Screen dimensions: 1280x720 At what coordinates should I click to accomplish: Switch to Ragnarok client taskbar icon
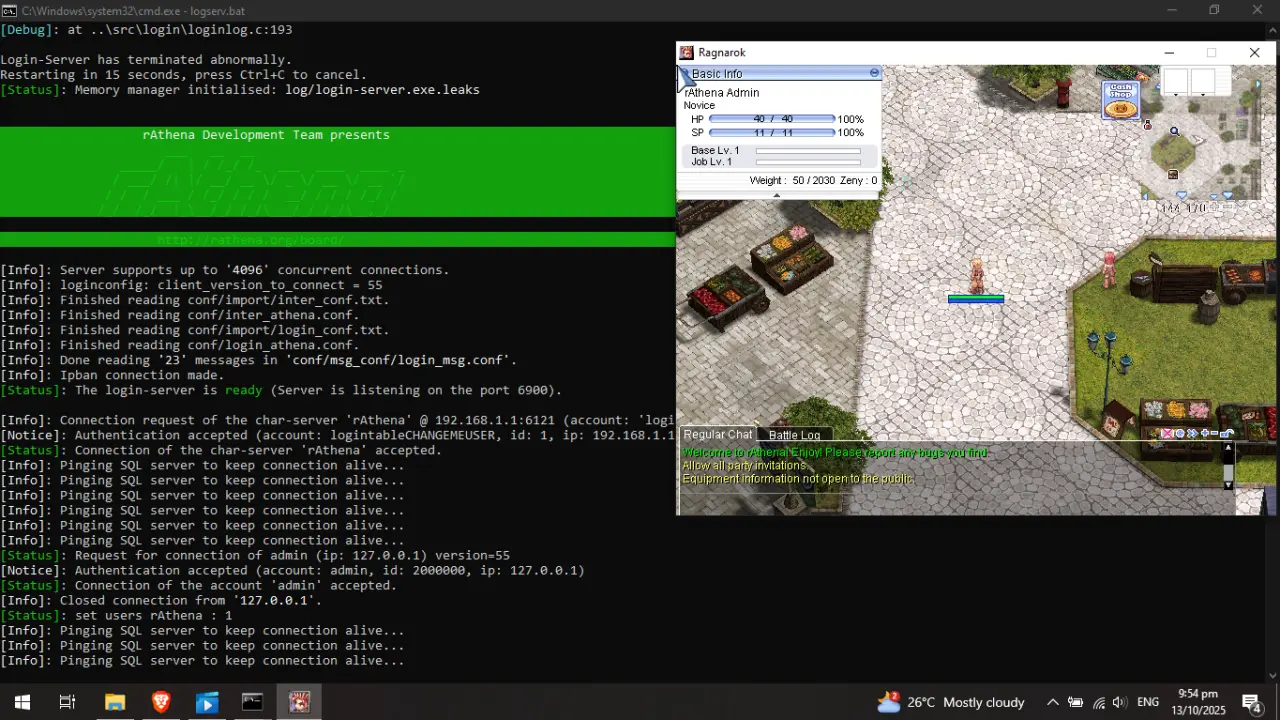[299, 702]
